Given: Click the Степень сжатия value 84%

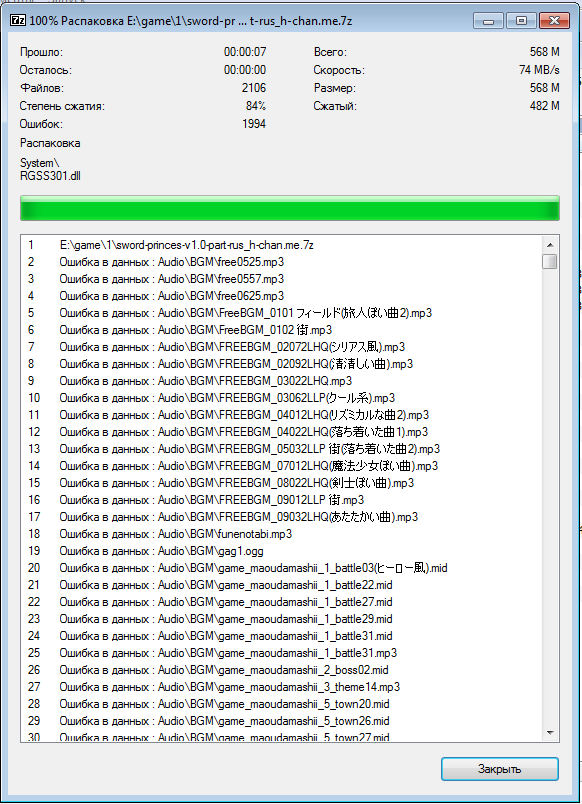Looking at the screenshot, I should [256, 106].
